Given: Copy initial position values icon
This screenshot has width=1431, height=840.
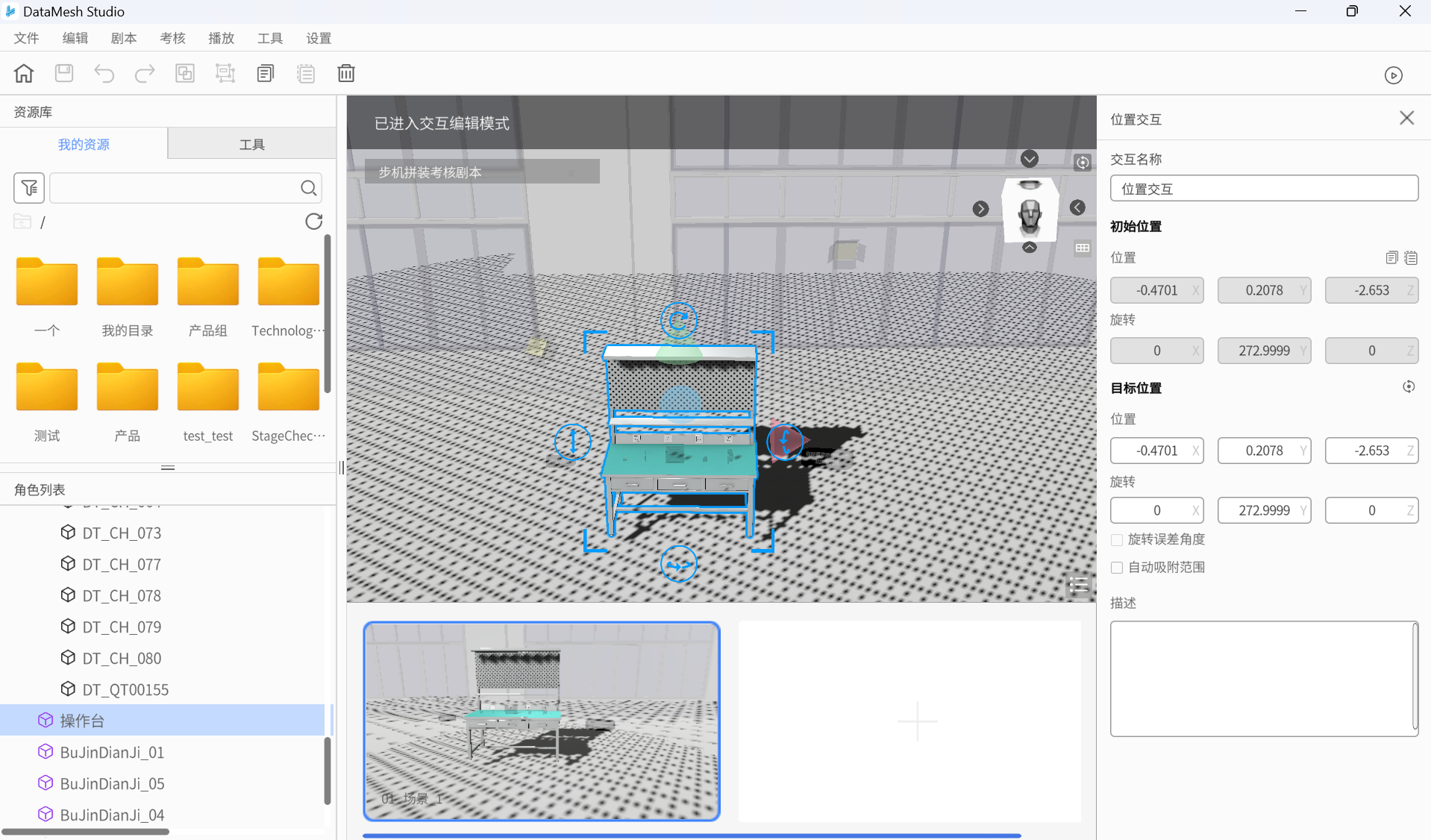Looking at the screenshot, I should point(1391,257).
